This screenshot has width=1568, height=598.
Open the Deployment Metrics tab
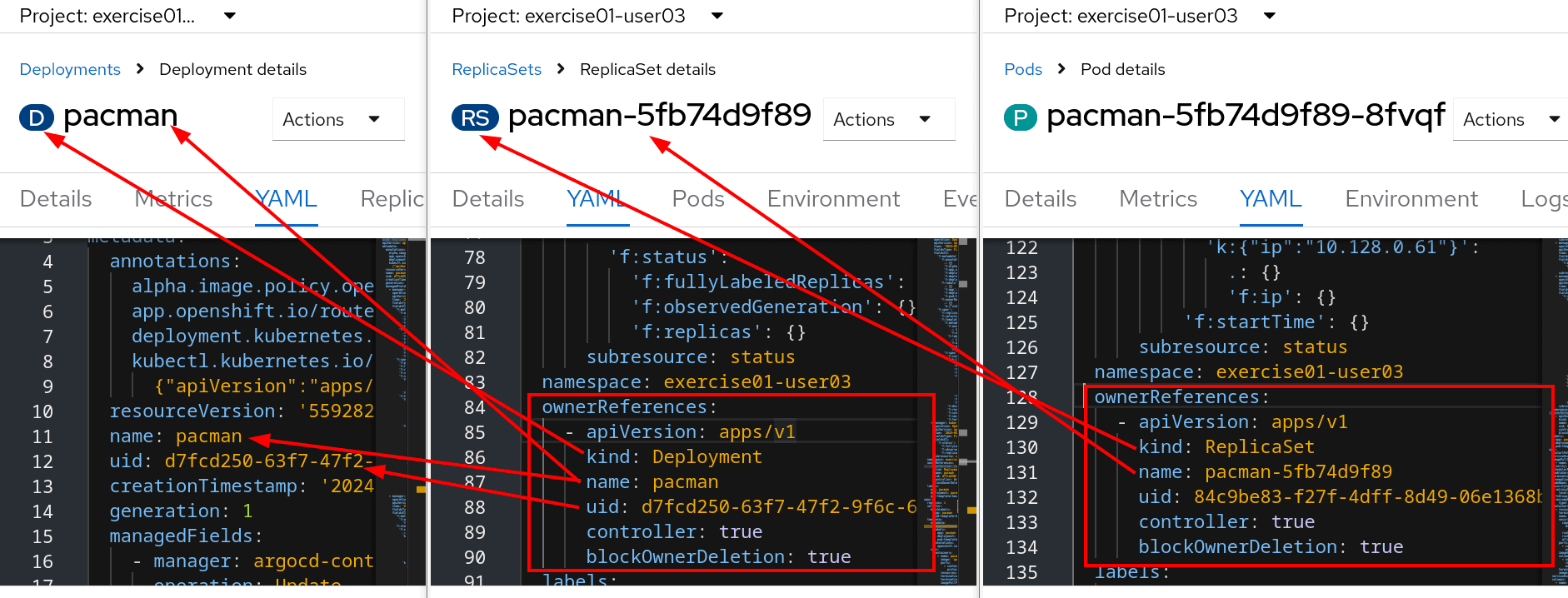pos(173,199)
